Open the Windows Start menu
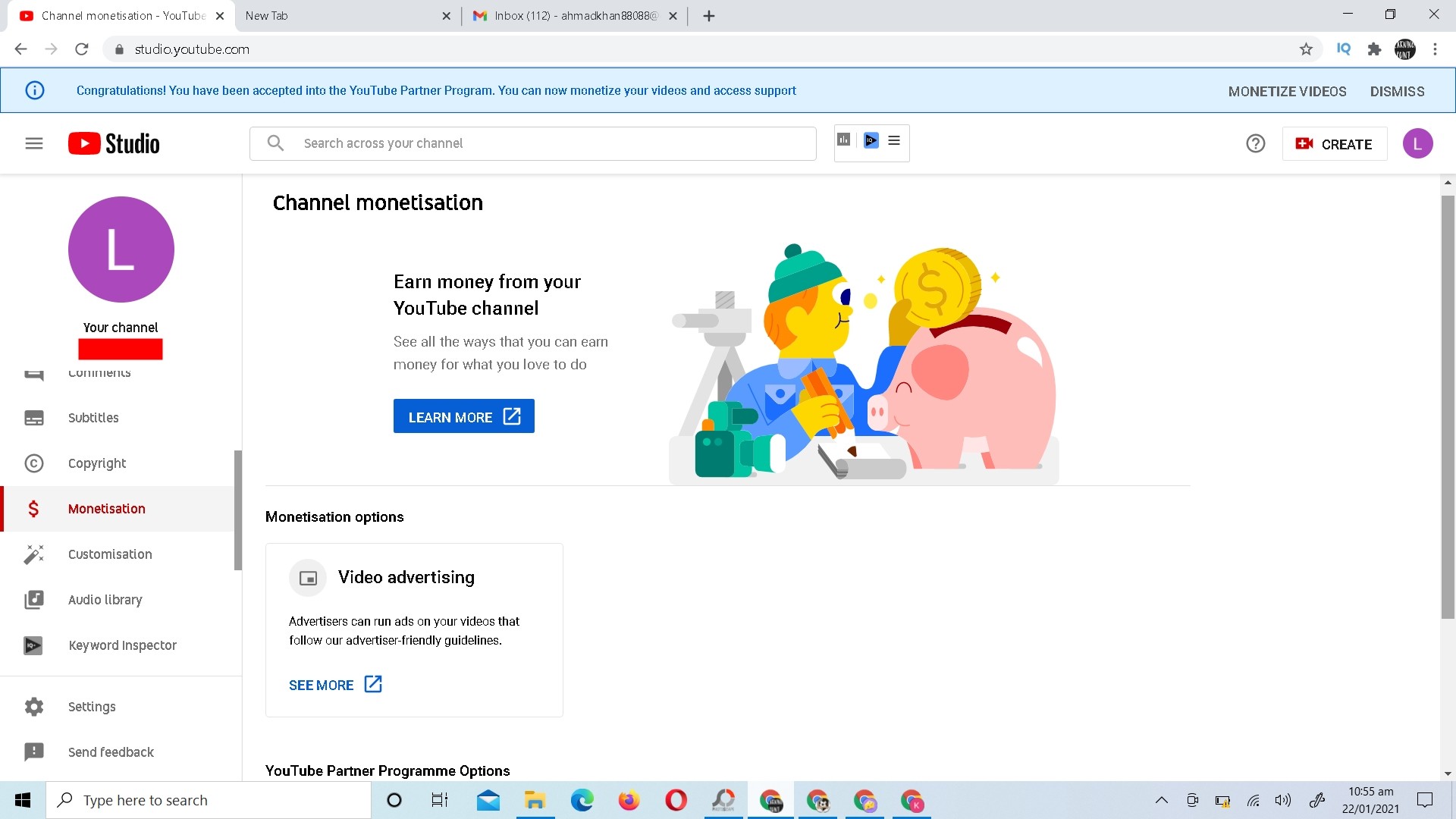The height and width of the screenshot is (819, 1456). [23, 800]
